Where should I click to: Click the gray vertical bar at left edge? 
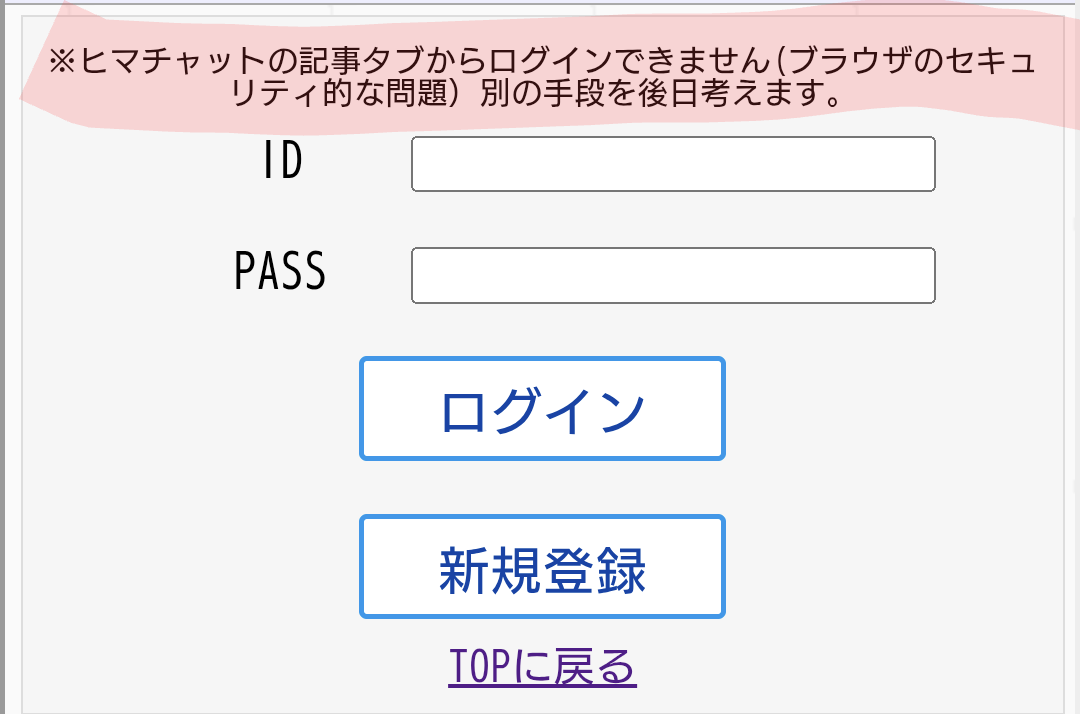coord(4,400)
